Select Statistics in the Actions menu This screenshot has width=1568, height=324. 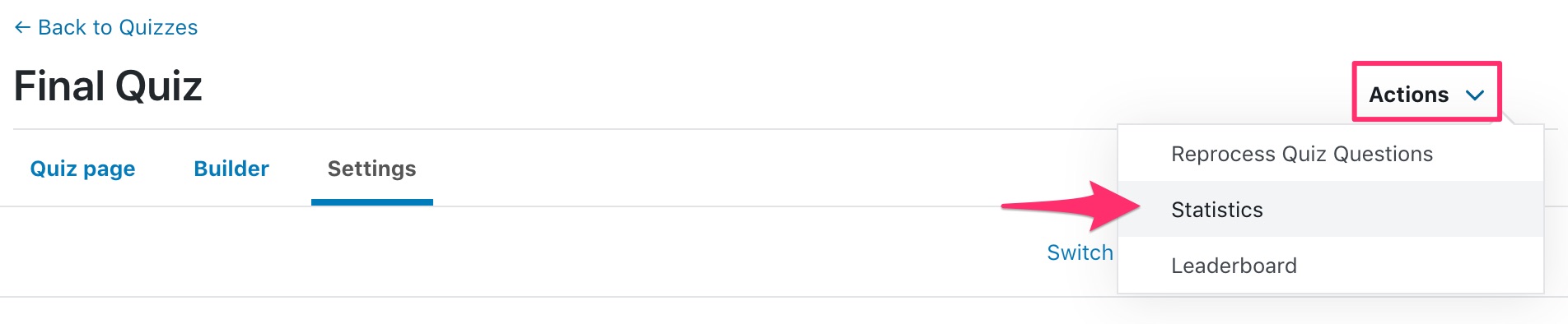click(1217, 210)
